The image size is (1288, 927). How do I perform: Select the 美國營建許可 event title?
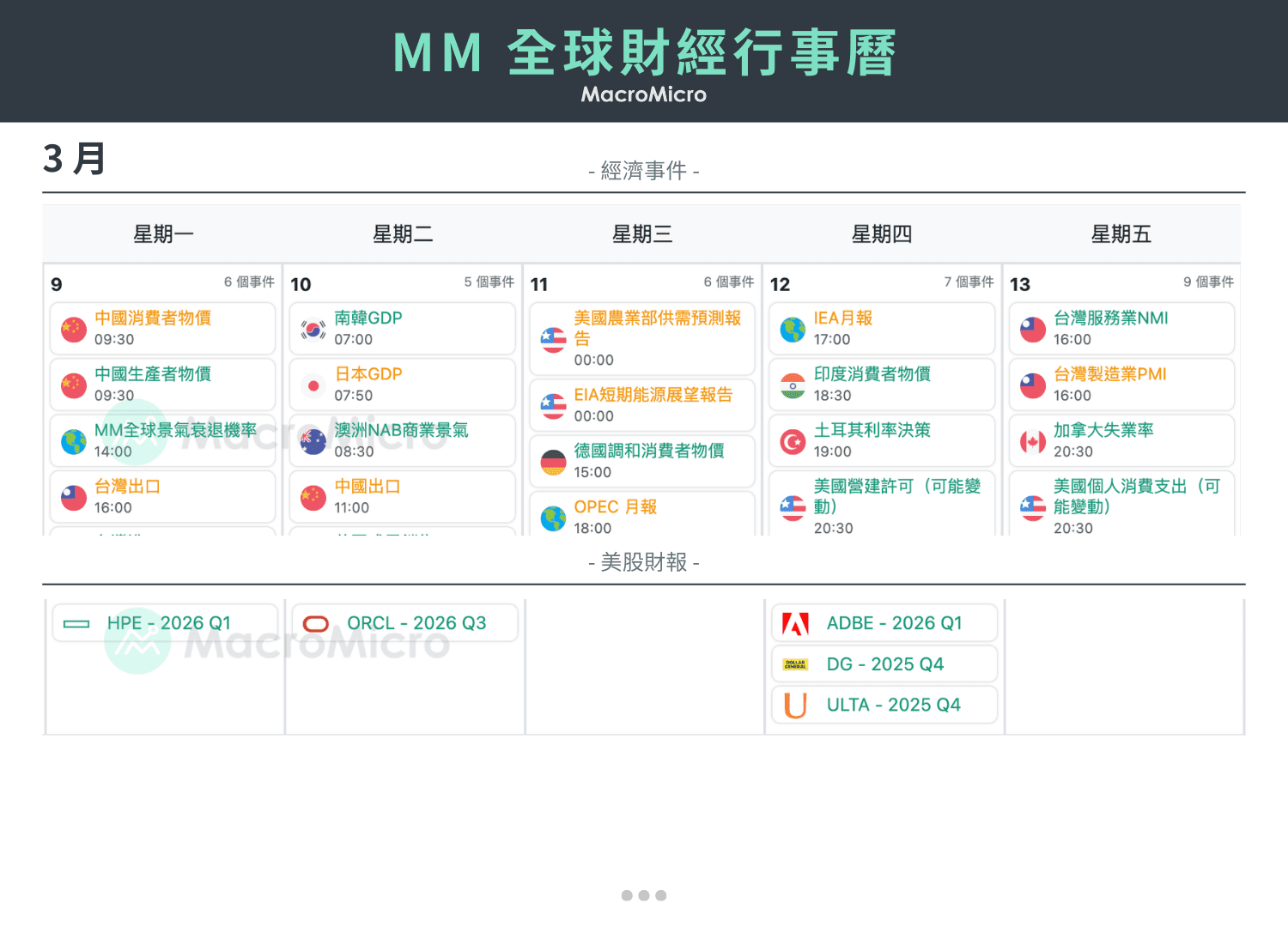(897, 496)
